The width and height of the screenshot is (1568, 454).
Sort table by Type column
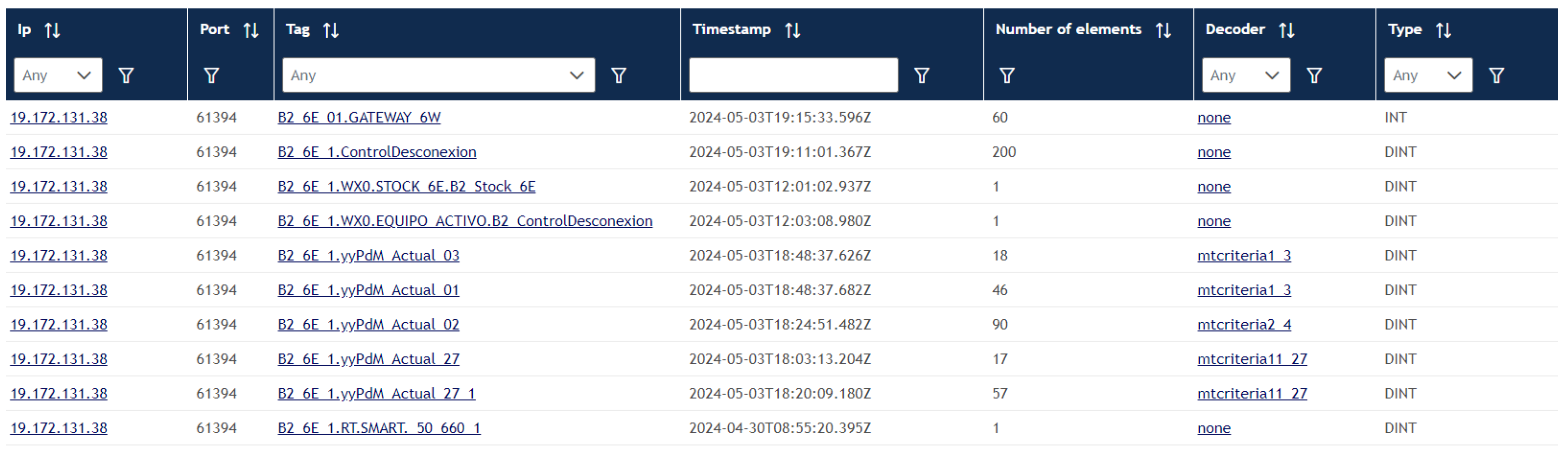tap(1444, 30)
